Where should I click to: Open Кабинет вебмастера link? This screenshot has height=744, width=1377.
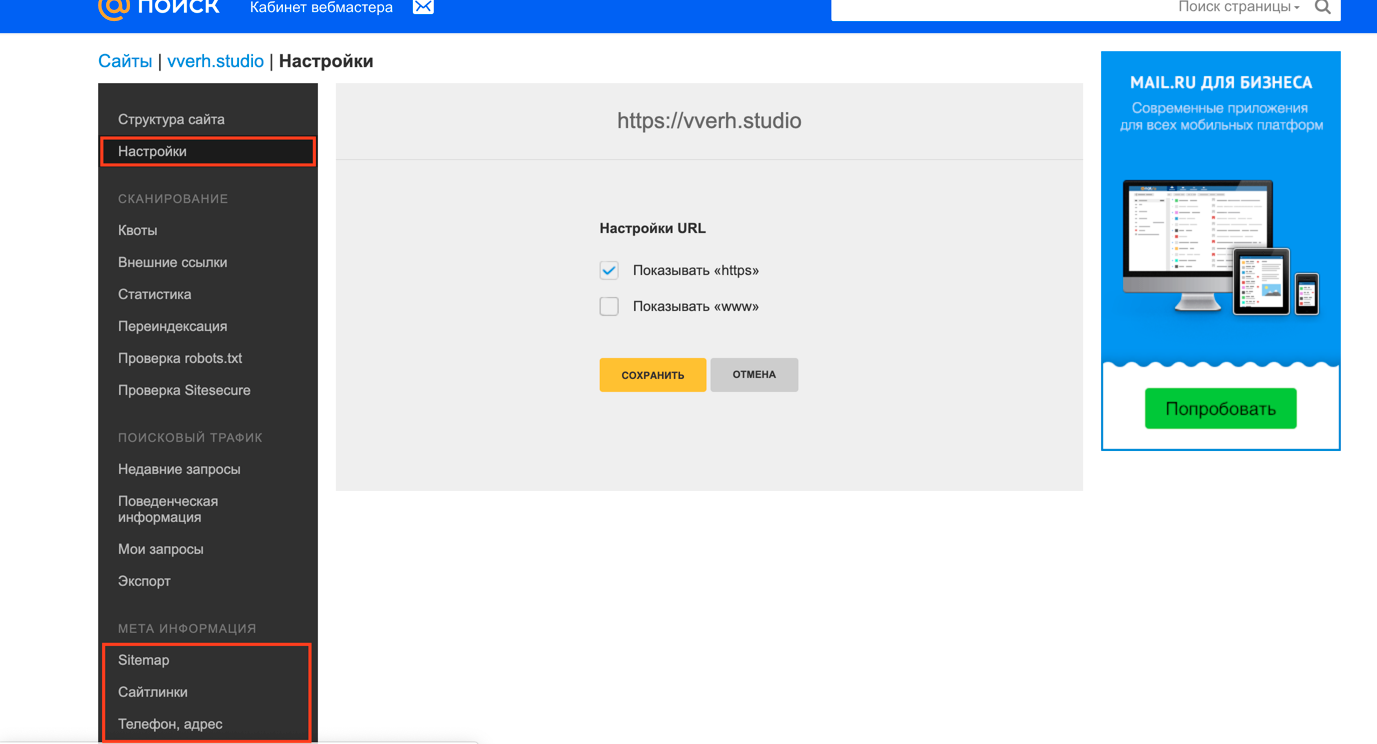[x=321, y=7]
